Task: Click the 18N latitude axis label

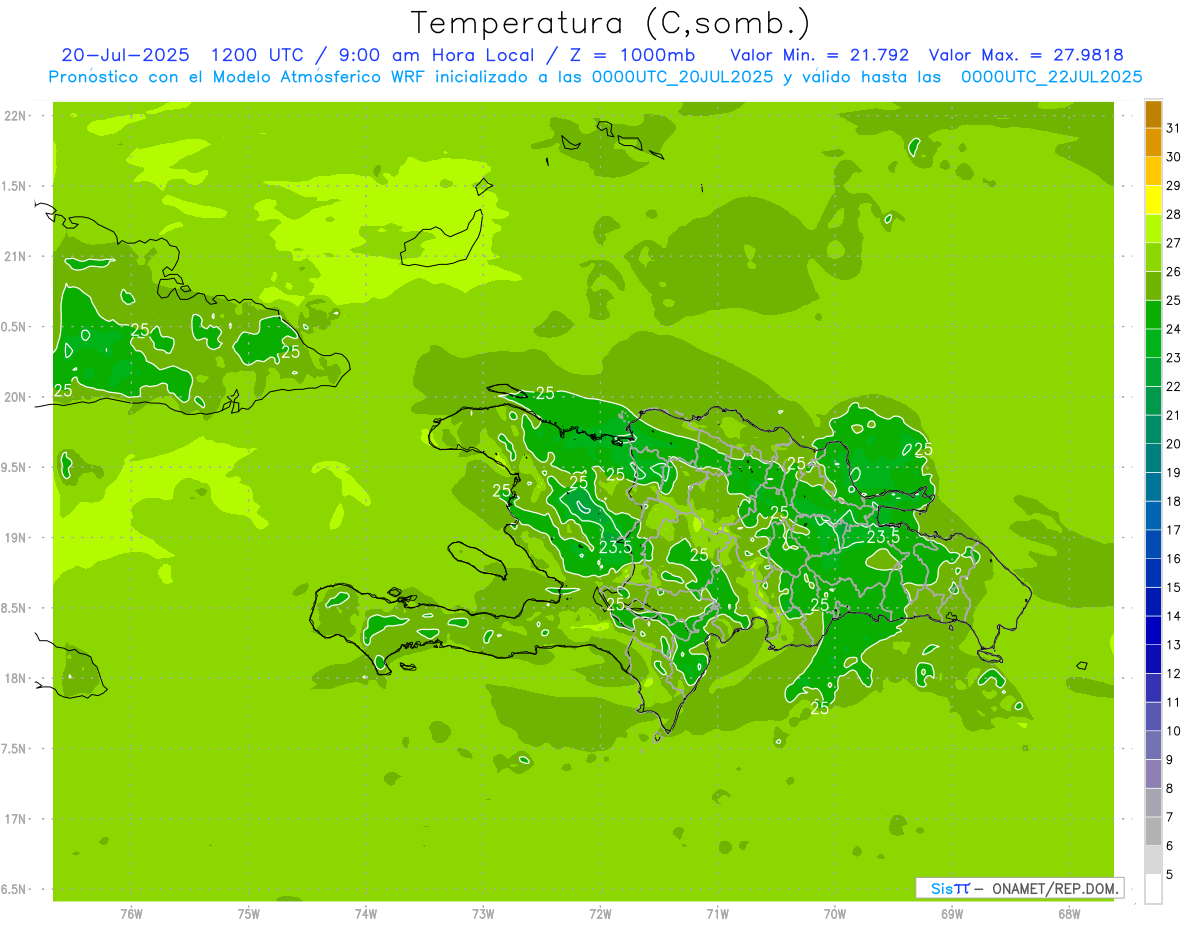Action: (x=16, y=678)
